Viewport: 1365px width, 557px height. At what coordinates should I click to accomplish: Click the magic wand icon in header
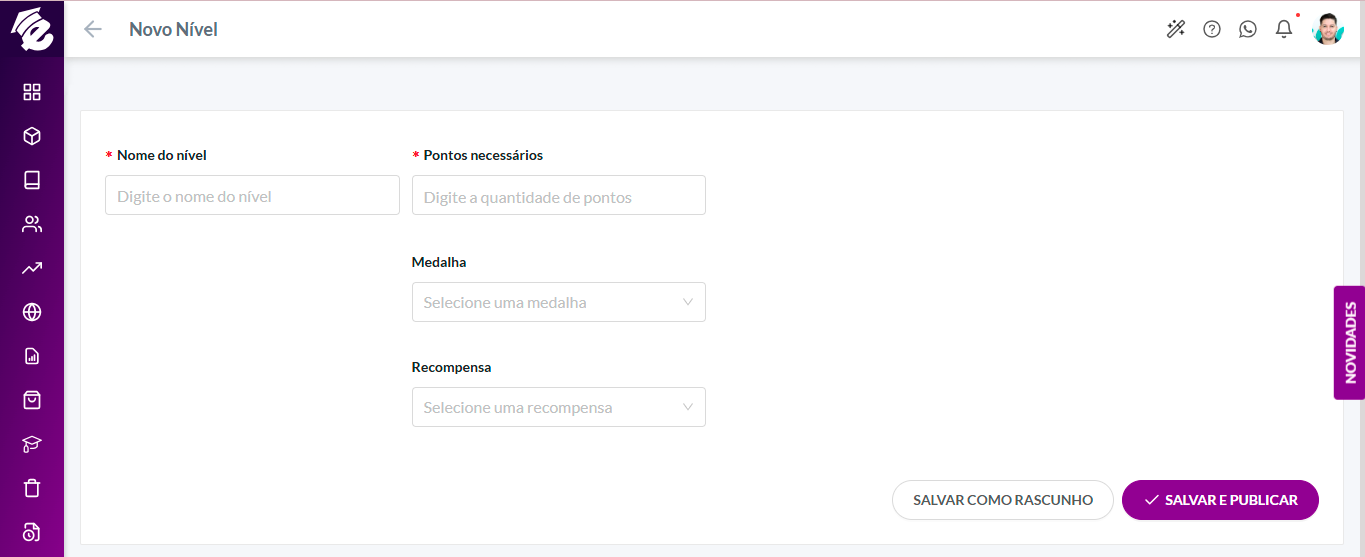[x=1176, y=29]
